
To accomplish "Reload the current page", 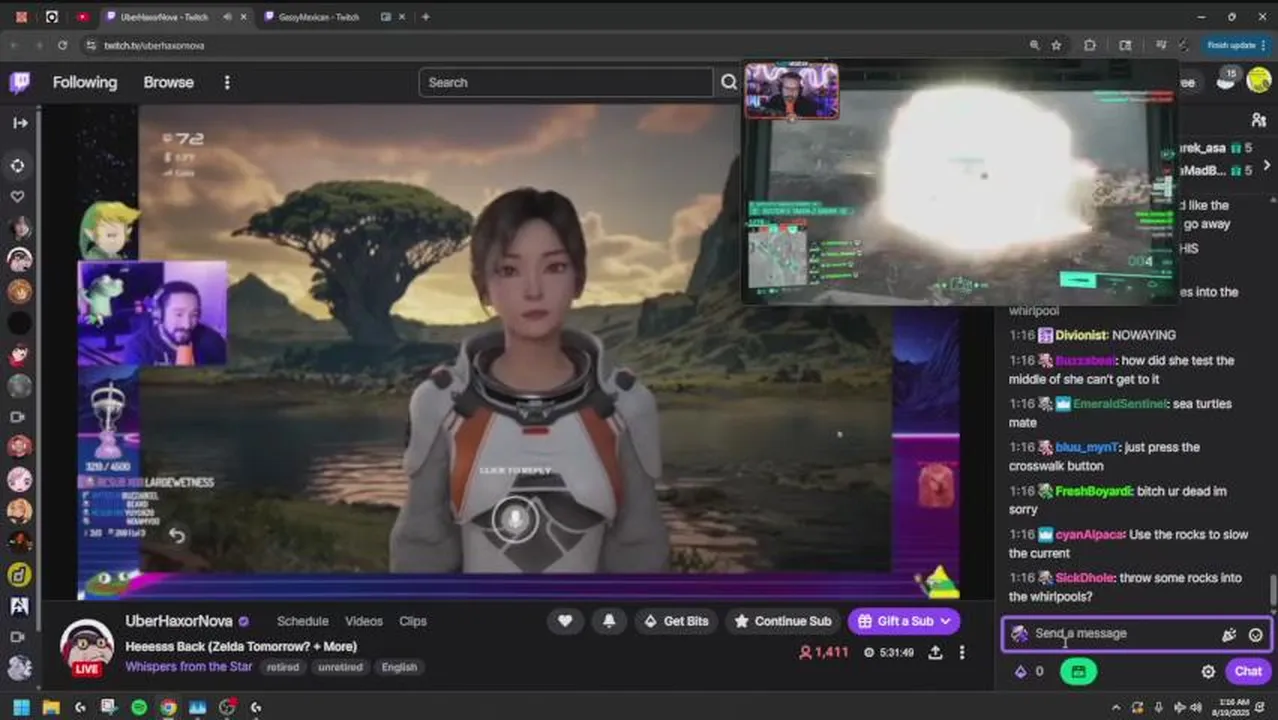I will (x=62, y=45).
